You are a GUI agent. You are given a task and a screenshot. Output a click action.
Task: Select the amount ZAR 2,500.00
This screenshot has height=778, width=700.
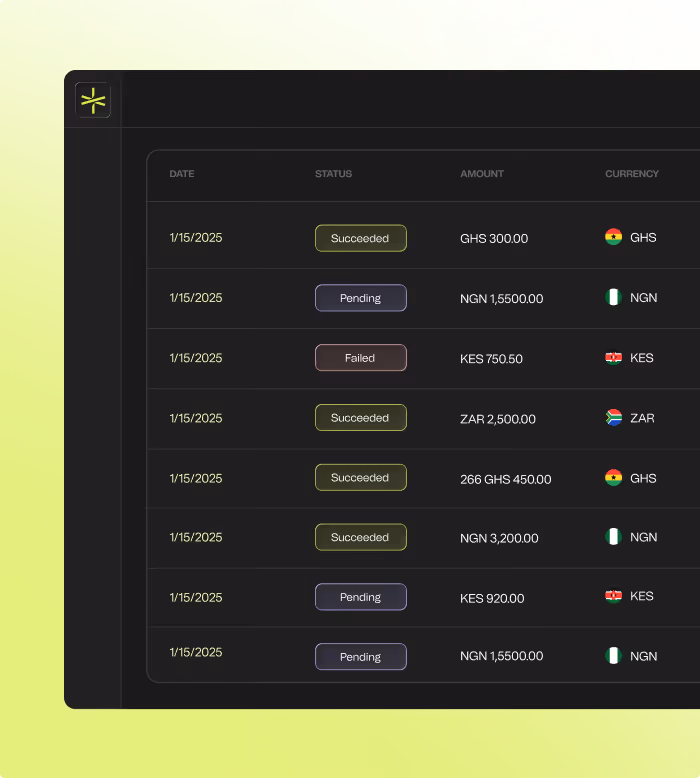pyautogui.click(x=498, y=419)
